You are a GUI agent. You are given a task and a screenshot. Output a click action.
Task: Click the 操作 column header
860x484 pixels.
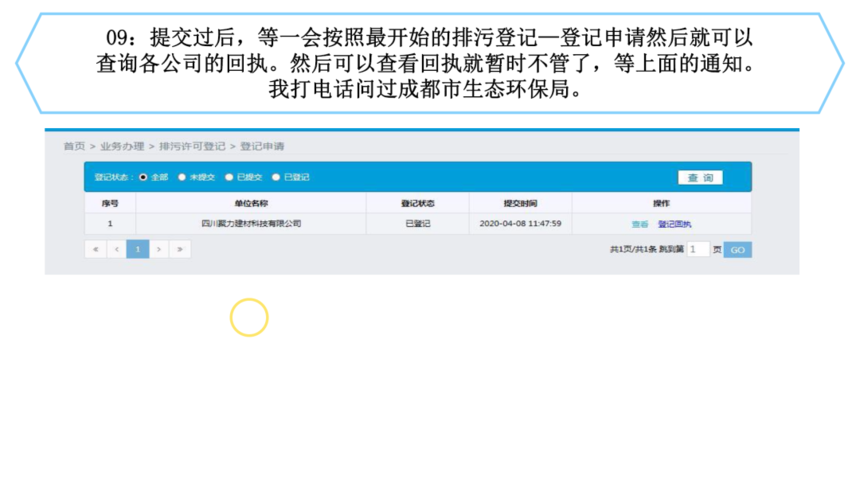[x=661, y=204]
